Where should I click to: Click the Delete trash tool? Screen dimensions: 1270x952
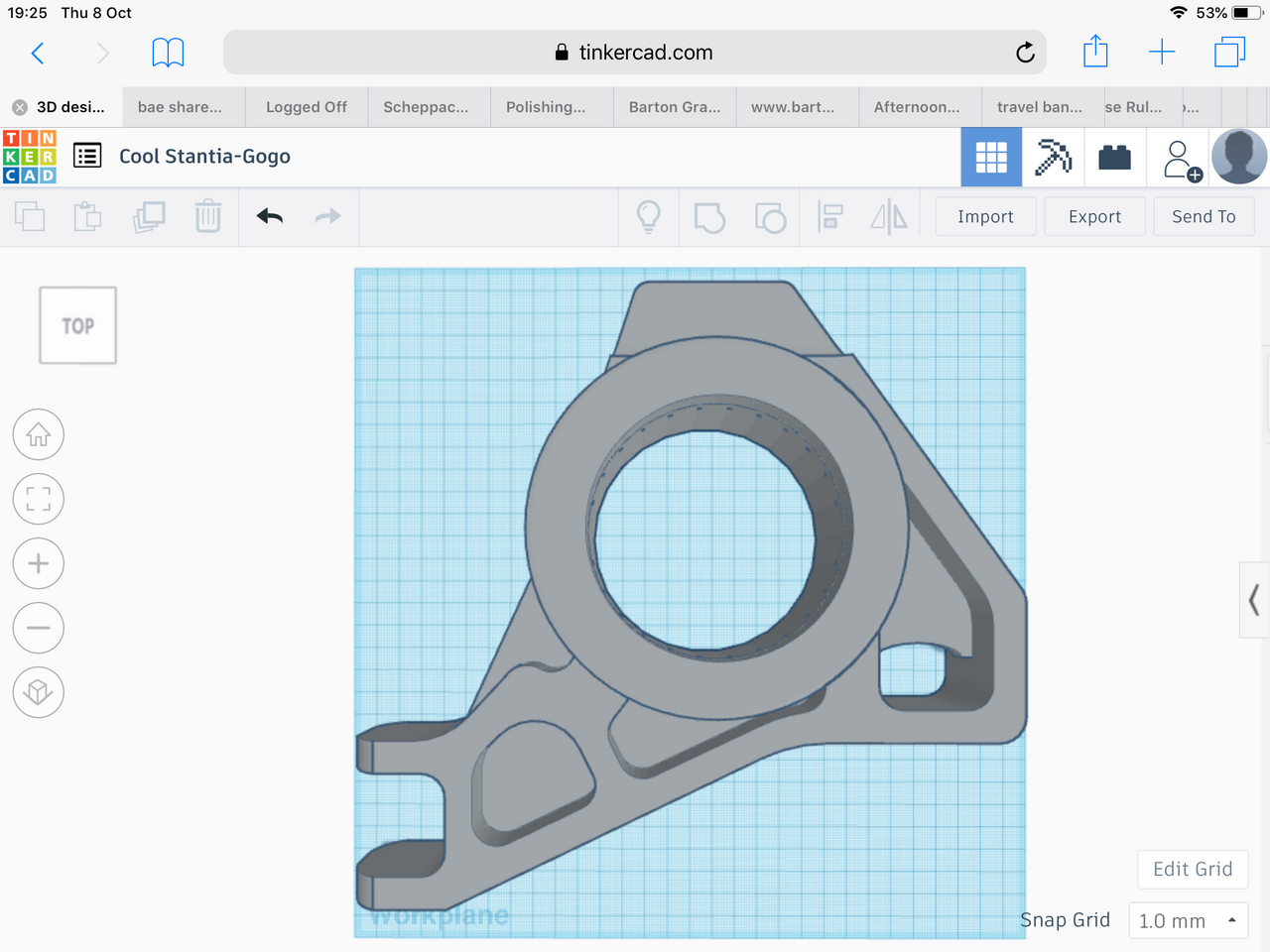click(208, 216)
